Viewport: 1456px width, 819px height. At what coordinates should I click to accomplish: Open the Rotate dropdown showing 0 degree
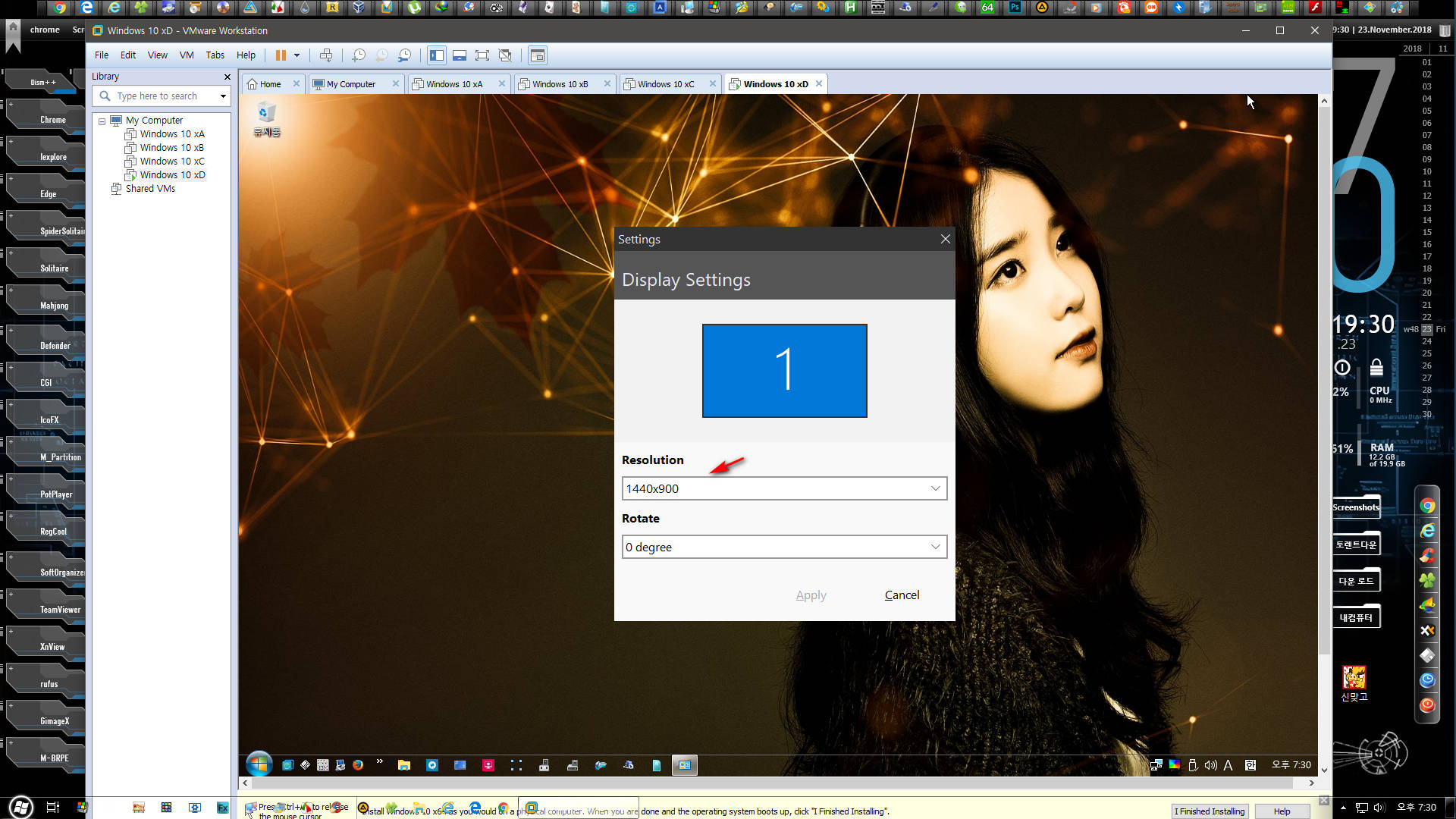click(x=784, y=547)
